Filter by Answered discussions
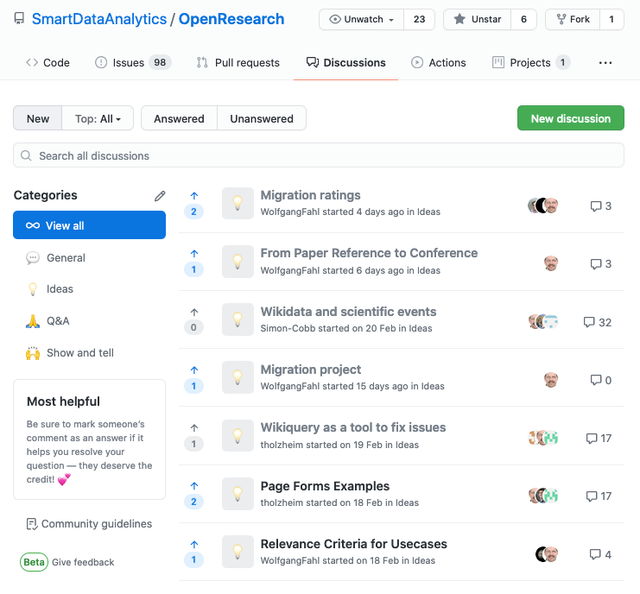The height and width of the screenshot is (594, 640). pyautogui.click(x=179, y=118)
